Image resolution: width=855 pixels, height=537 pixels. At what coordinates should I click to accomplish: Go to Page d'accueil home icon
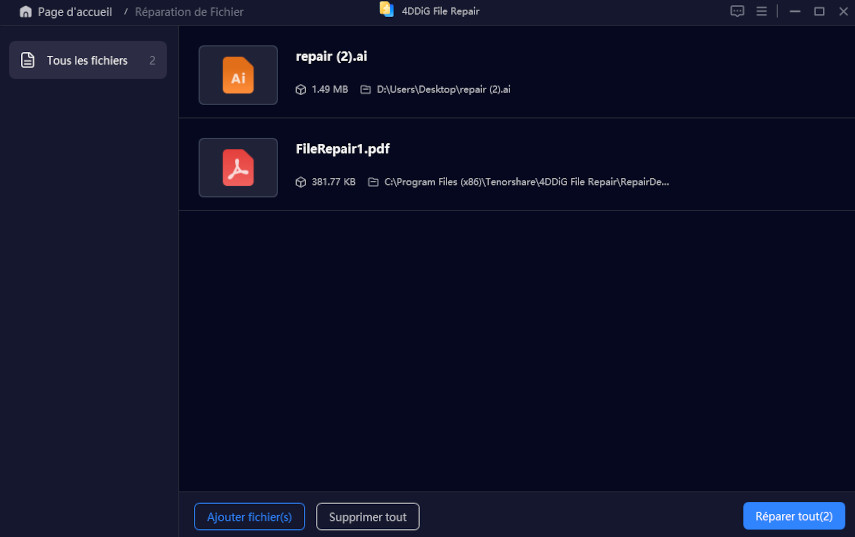coord(26,11)
